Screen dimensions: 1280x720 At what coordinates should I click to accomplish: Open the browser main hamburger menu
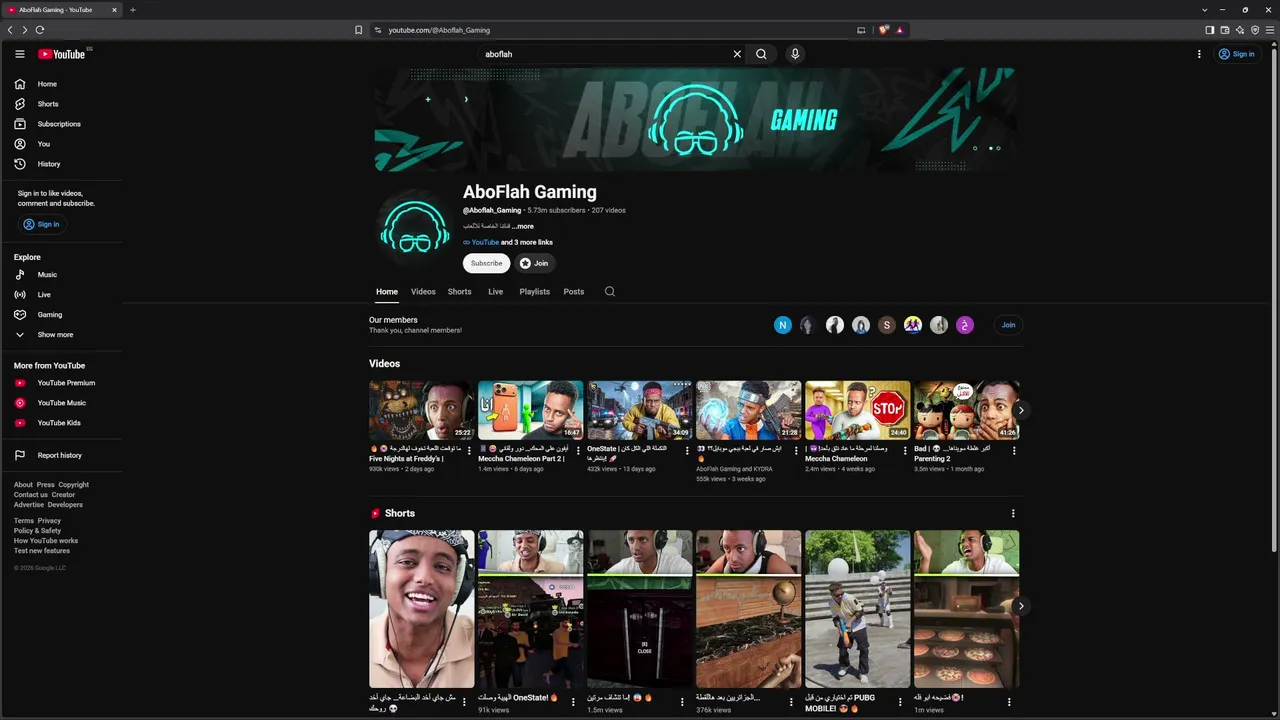click(1271, 30)
